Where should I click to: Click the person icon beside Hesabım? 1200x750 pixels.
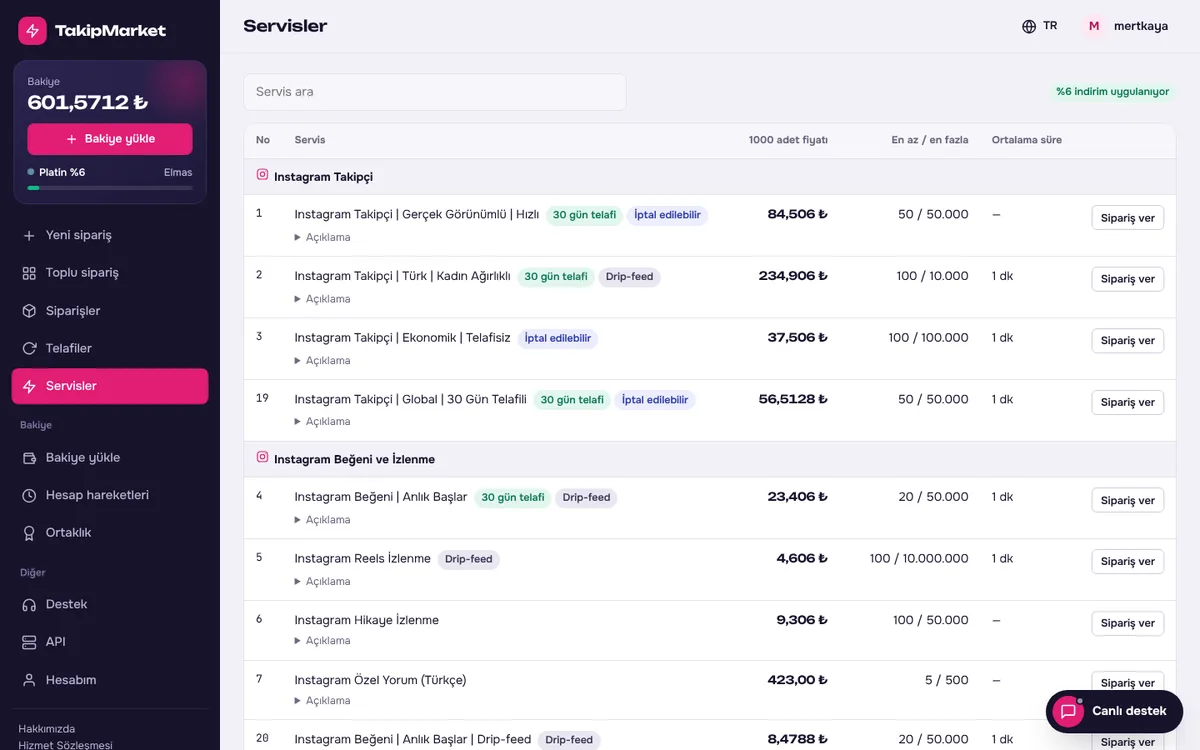[28, 680]
